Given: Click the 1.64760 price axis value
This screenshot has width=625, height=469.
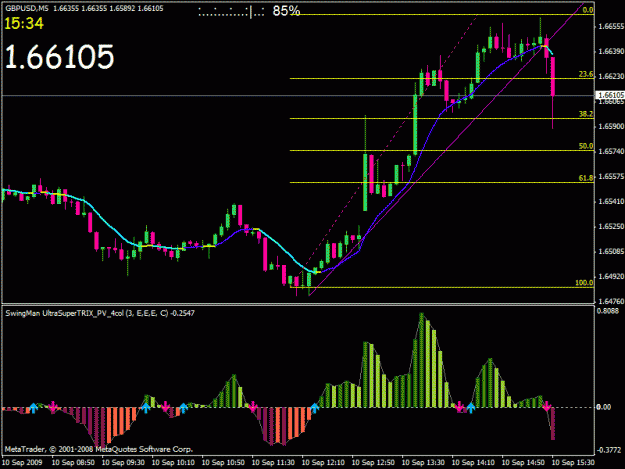Looking at the screenshot, I should pyautogui.click(x=611, y=302).
